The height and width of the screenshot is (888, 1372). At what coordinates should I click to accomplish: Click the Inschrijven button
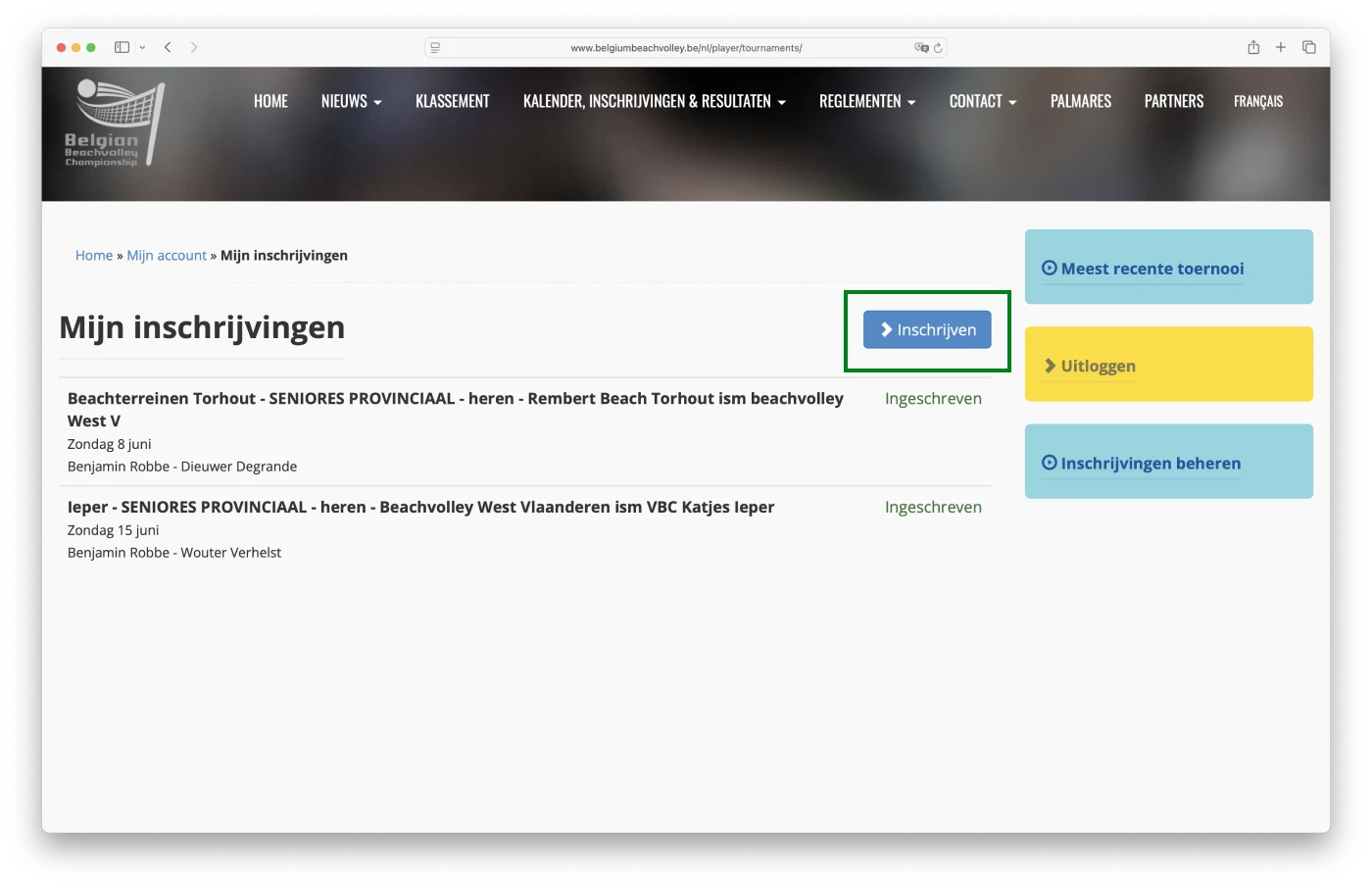click(x=927, y=329)
